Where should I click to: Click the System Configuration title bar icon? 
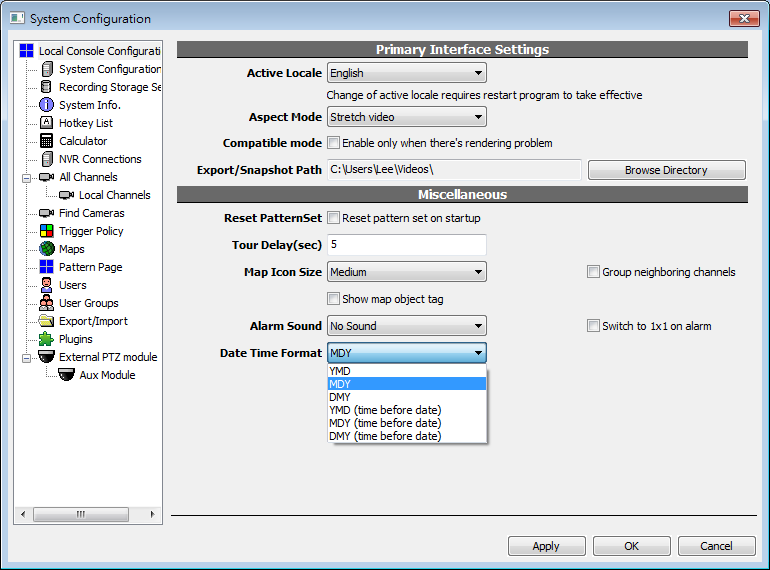click(17, 18)
